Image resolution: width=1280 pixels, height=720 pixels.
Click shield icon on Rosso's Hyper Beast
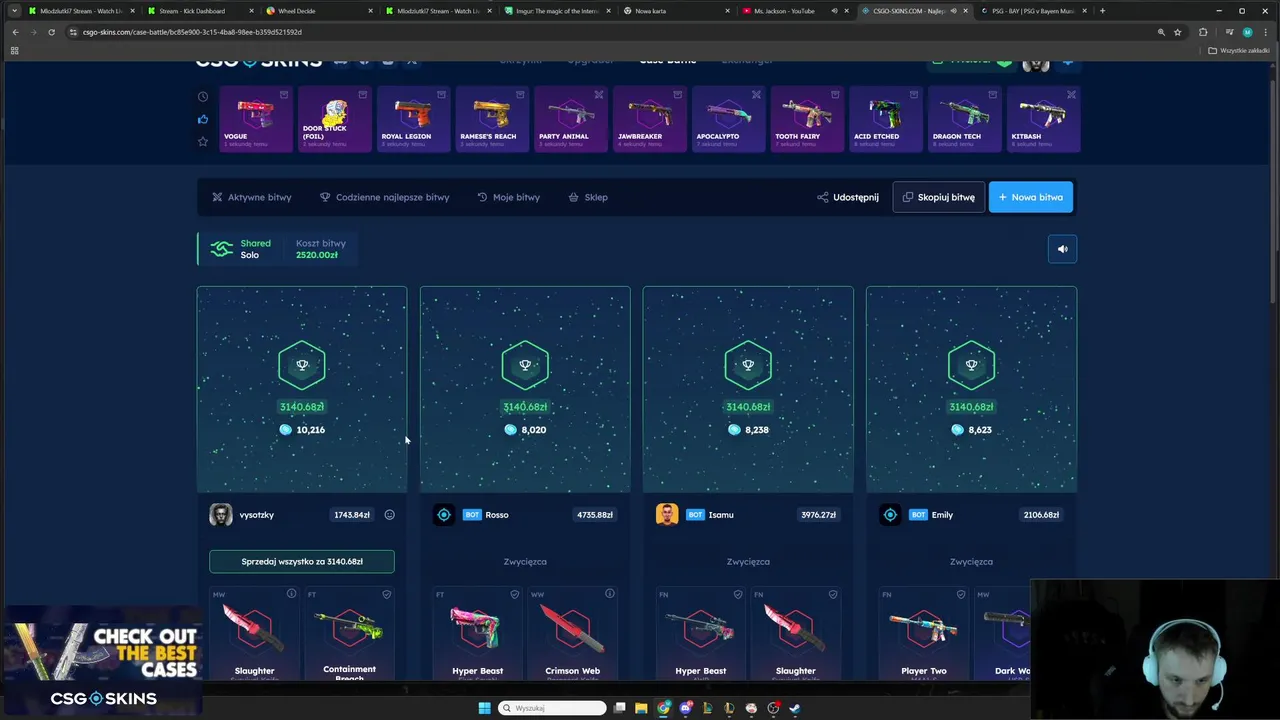coord(515,594)
